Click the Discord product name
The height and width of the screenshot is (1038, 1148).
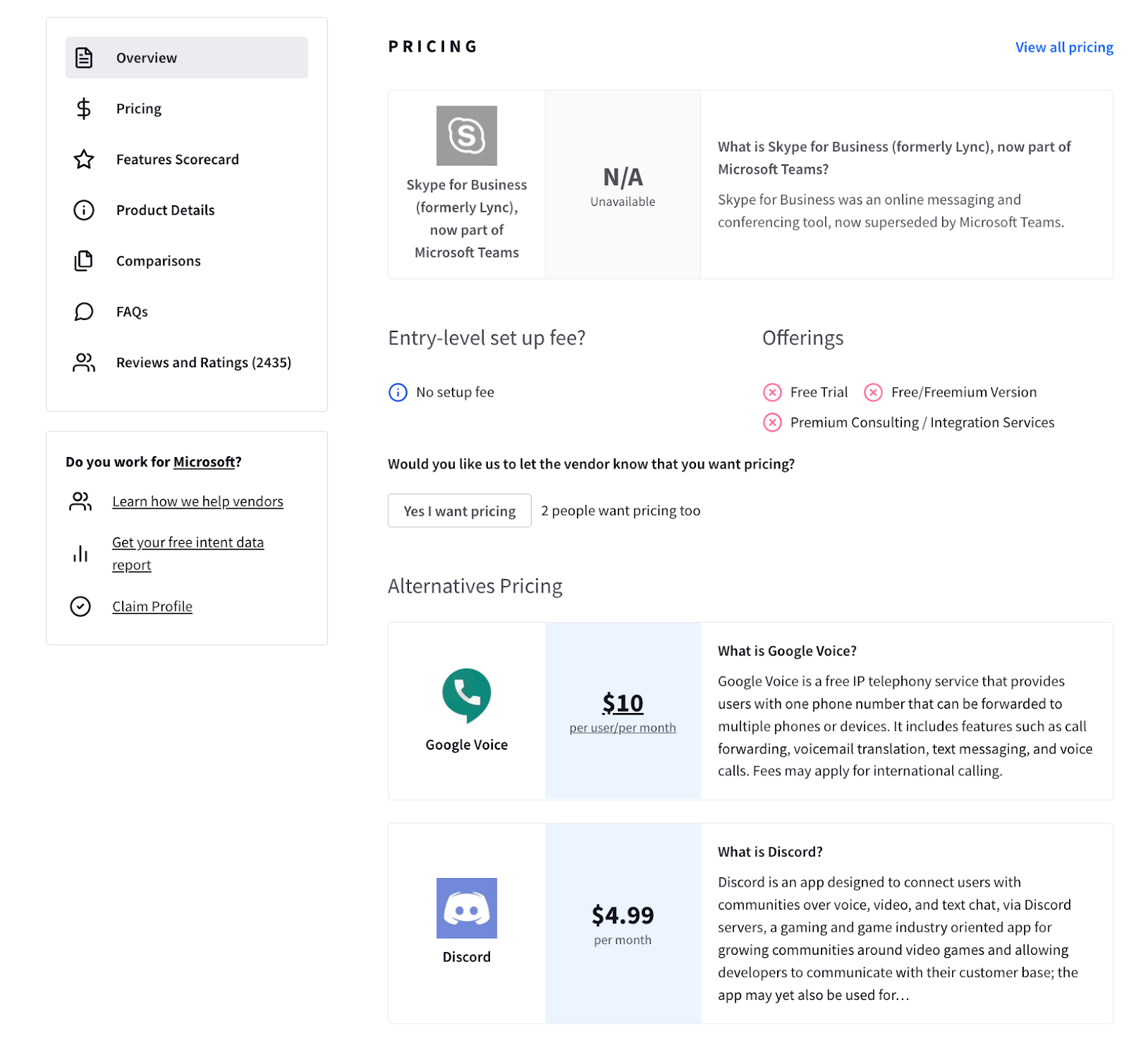click(466, 957)
